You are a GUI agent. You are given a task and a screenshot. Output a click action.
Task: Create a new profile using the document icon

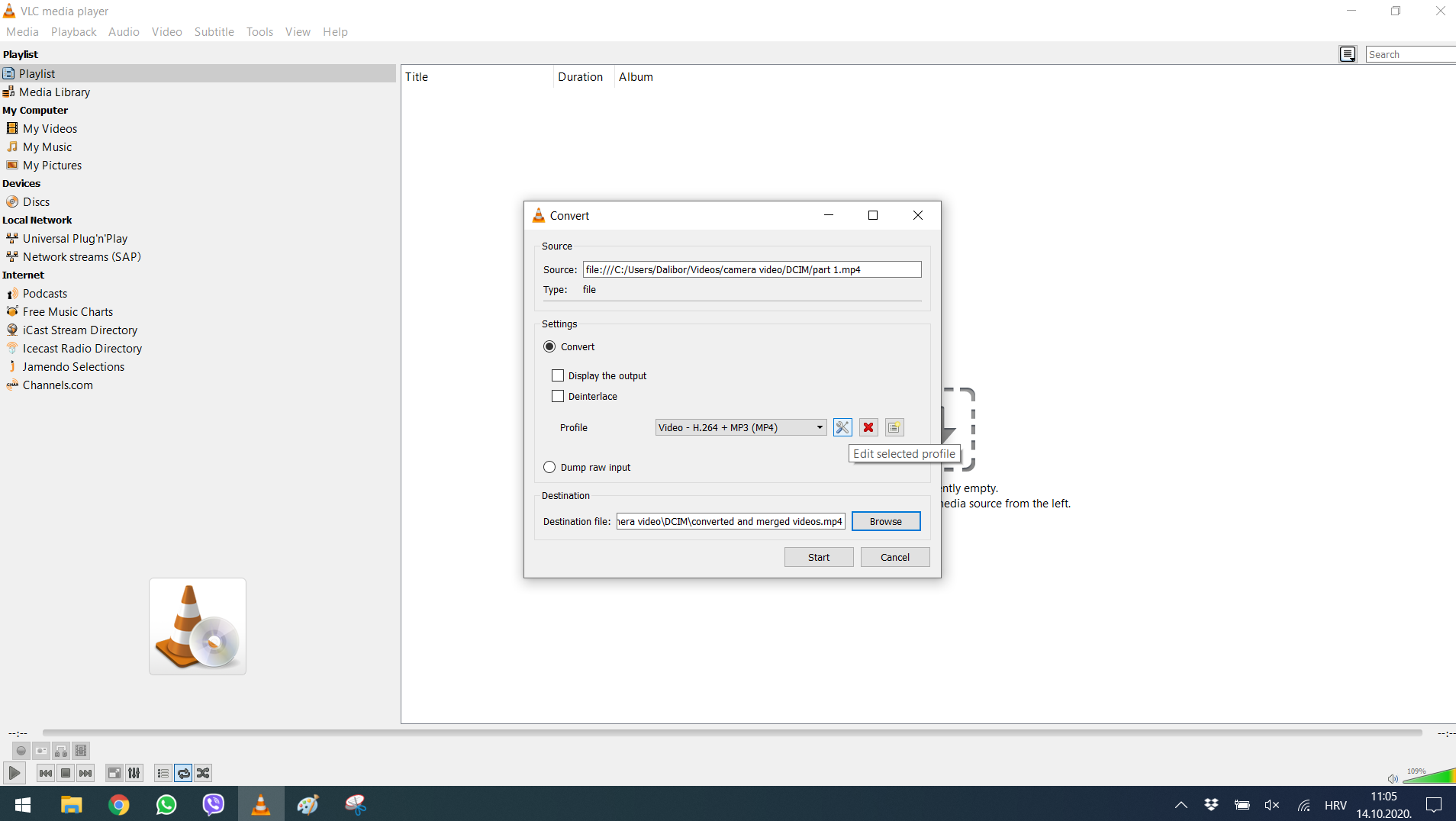coord(894,427)
